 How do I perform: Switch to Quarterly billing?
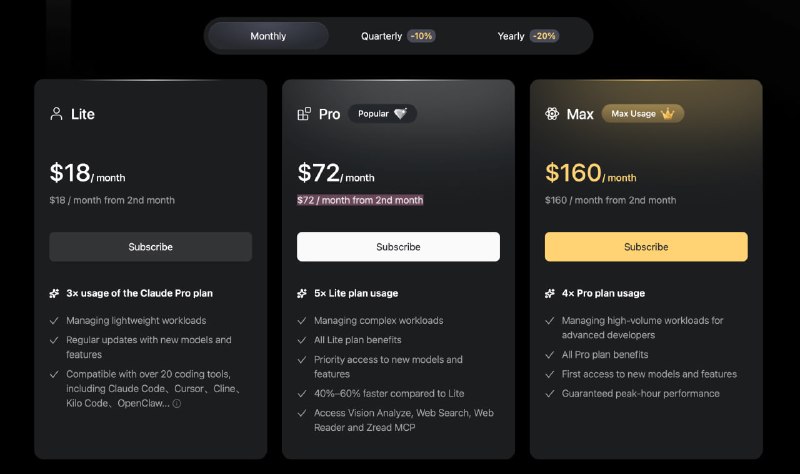[382, 36]
